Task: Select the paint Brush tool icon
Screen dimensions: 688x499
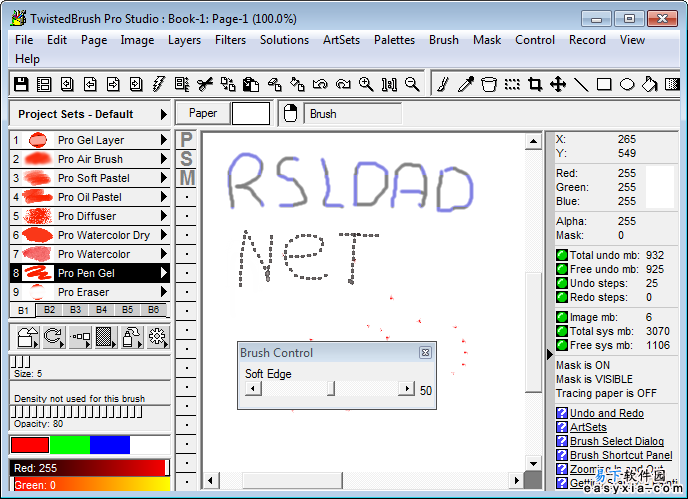Action: click(443, 84)
